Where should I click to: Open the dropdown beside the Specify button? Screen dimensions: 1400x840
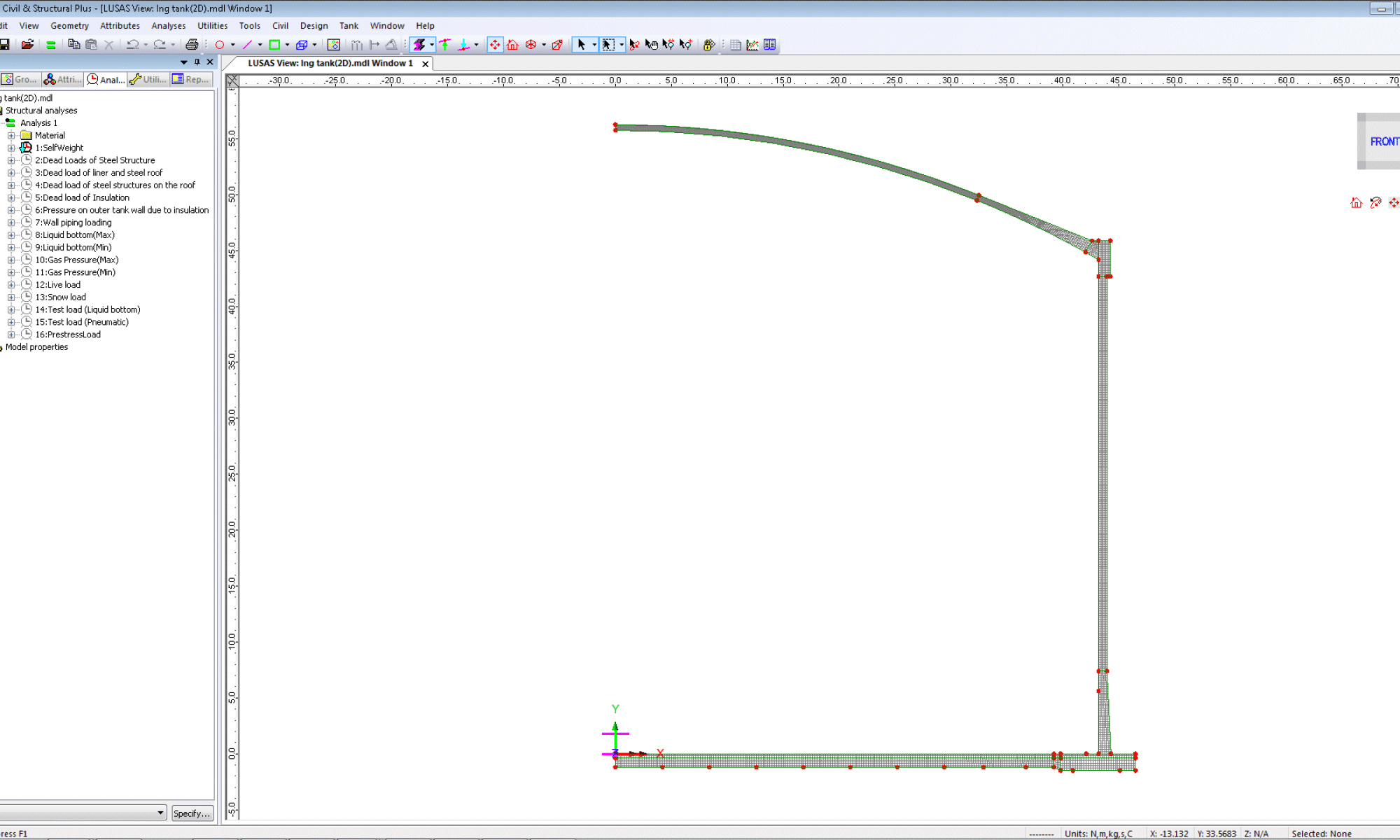(x=160, y=813)
